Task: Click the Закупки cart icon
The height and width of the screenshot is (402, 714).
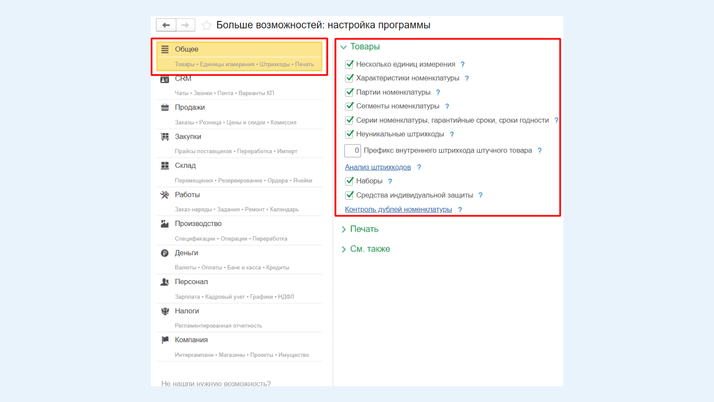Action: click(165, 137)
